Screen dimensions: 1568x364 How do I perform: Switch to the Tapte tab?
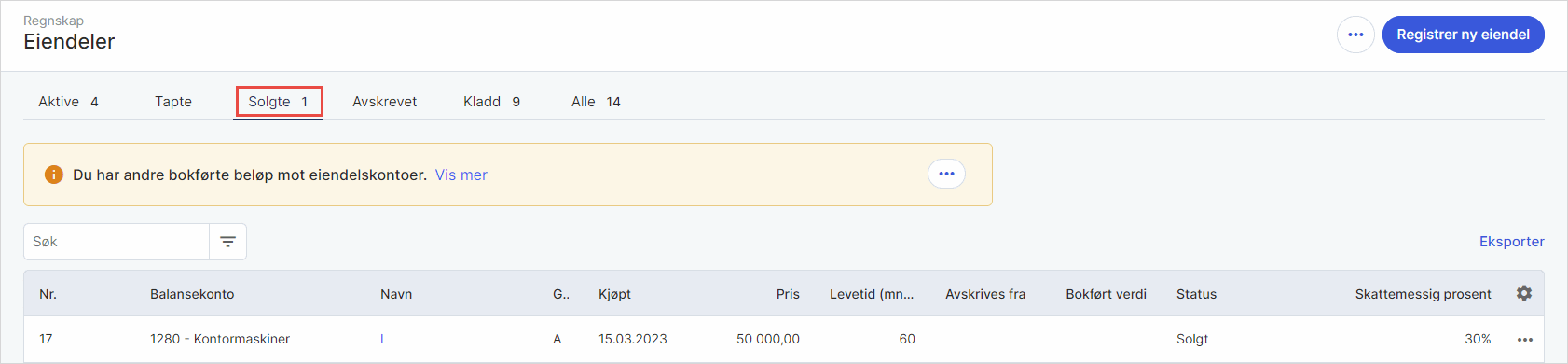pyautogui.click(x=173, y=102)
